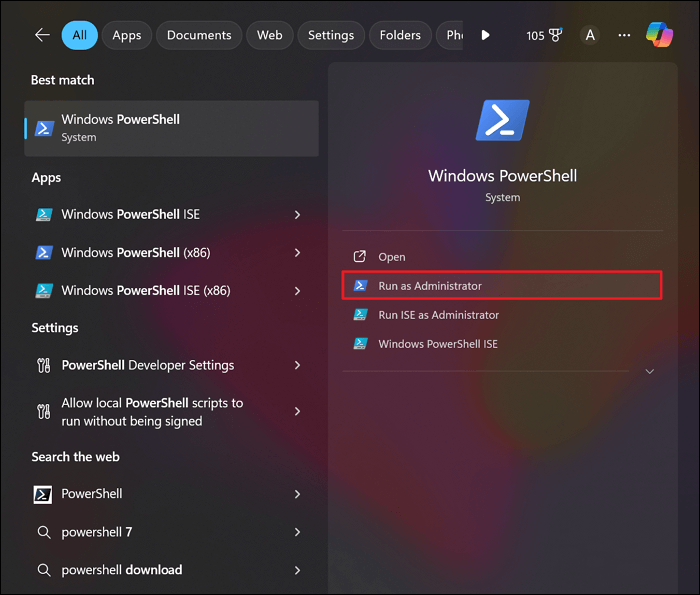Click the large Windows PowerShell logo
700x595 pixels.
[x=502, y=120]
